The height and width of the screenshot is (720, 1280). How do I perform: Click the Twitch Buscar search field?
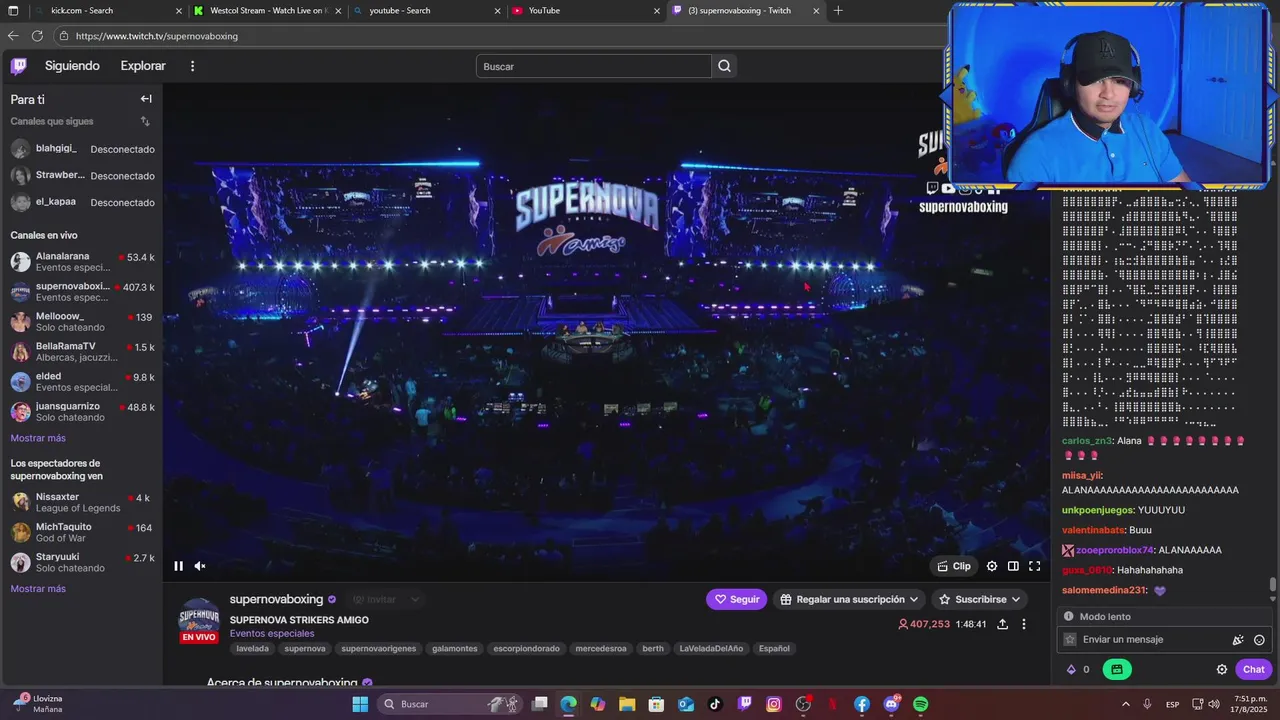pos(594,66)
